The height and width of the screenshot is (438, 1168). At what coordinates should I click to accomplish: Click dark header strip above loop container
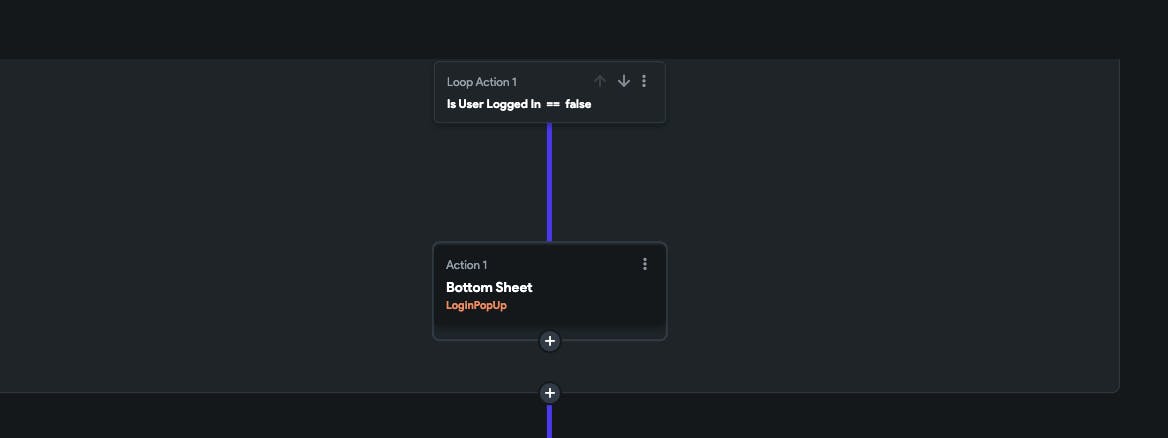[x=584, y=28]
